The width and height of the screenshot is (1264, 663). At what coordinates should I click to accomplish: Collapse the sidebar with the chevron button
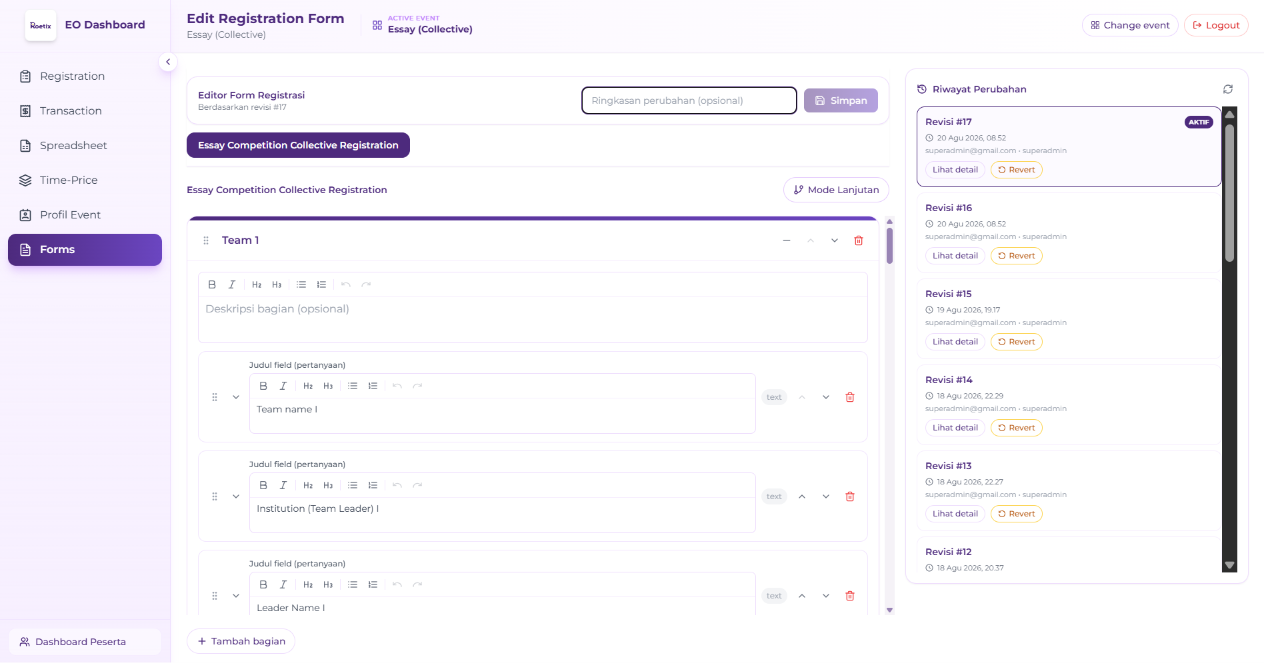[168, 62]
